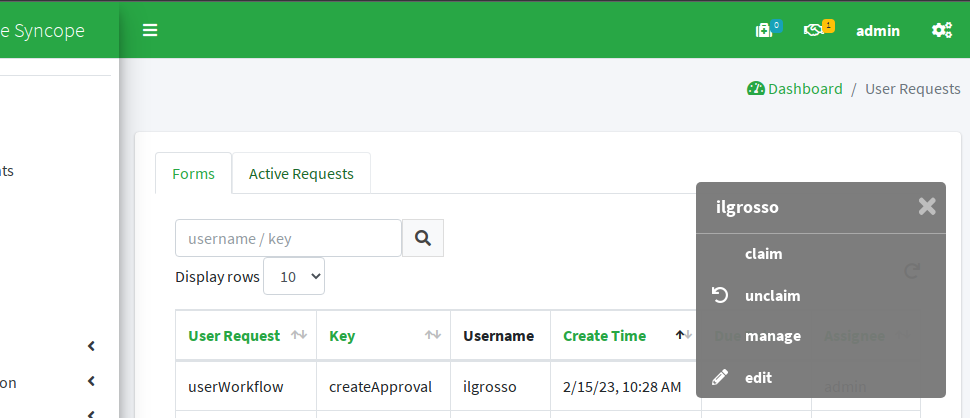
Task: Open the remediations medkit icon
Action: point(764,30)
